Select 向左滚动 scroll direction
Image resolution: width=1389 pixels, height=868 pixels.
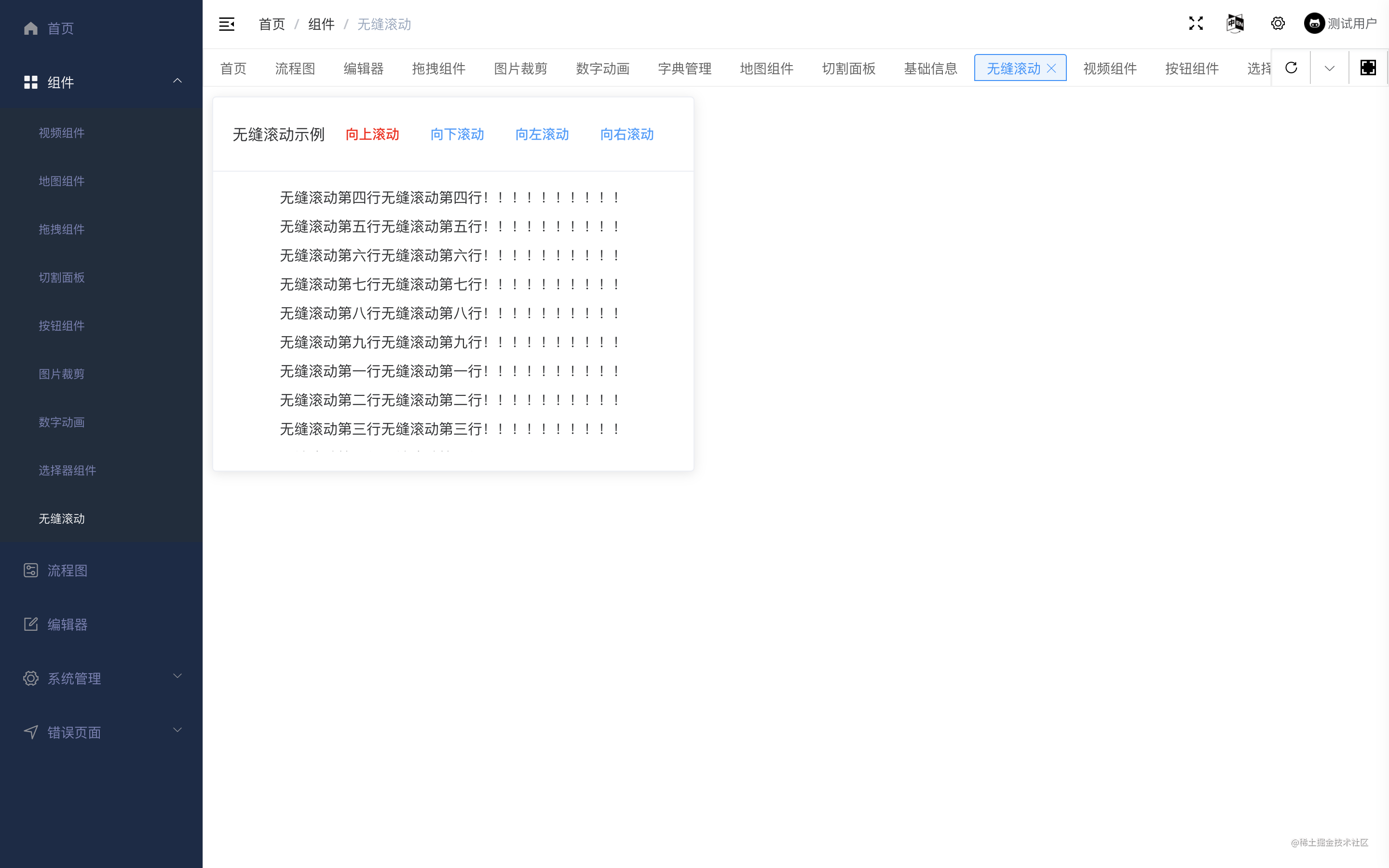[542, 135]
